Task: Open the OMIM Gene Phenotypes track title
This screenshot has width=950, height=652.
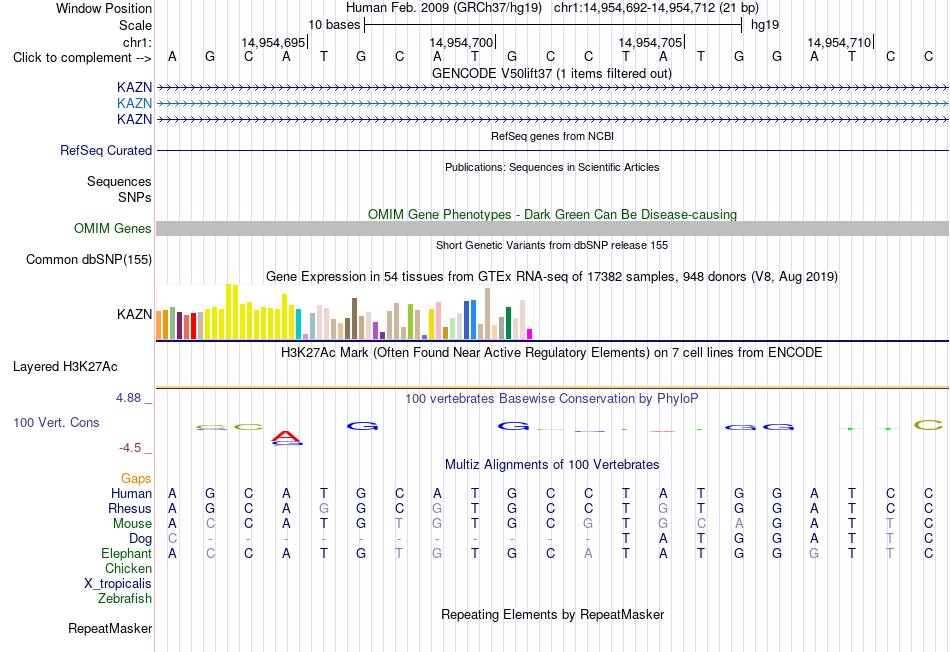Action: (x=553, y=215)
